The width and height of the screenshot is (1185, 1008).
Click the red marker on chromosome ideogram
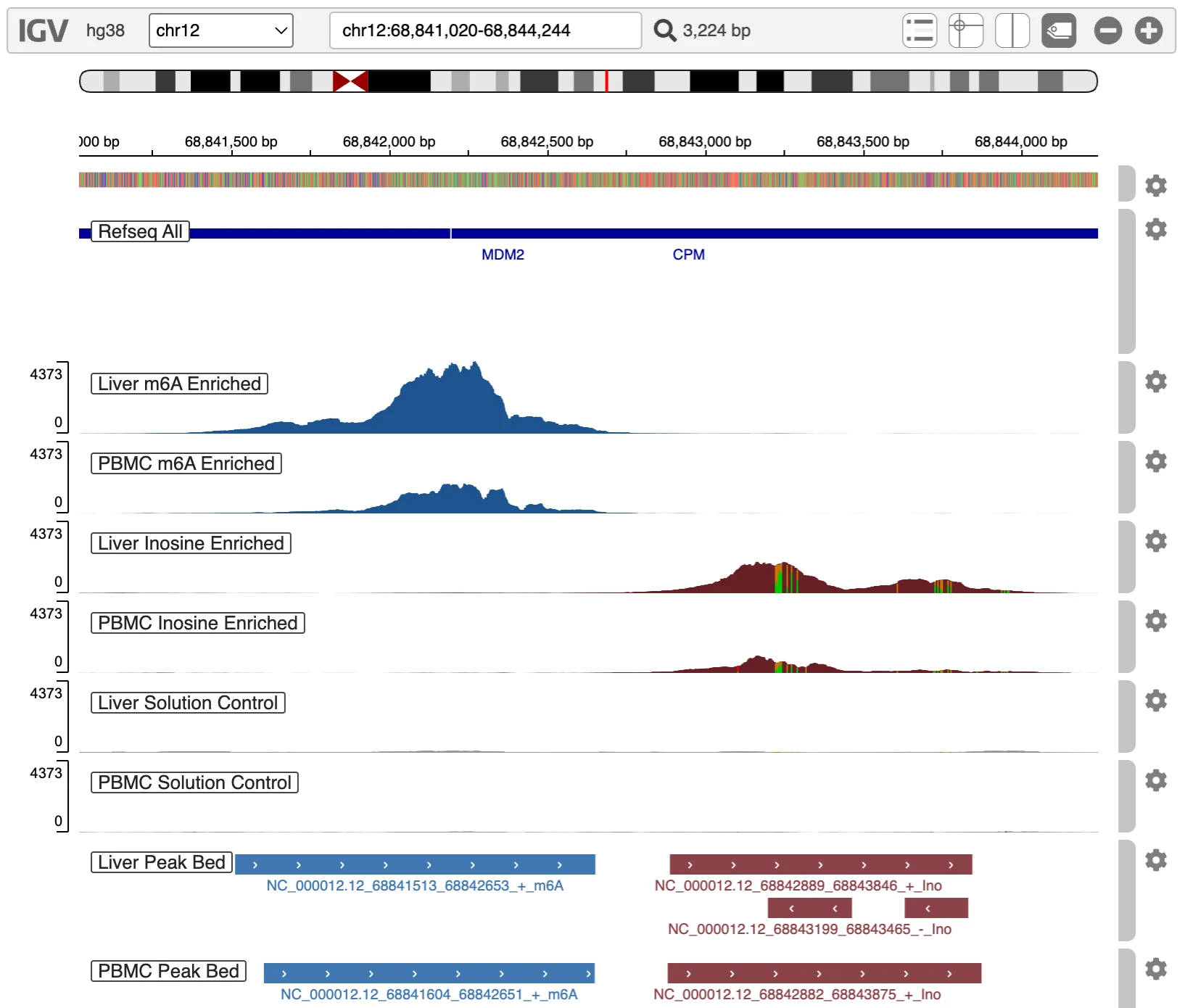click(606, 81)
